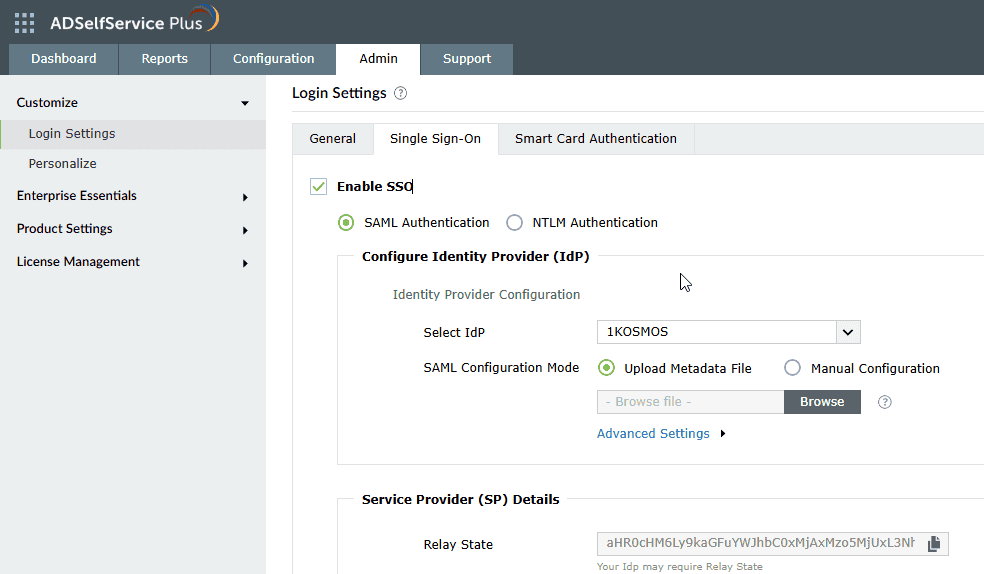Select SAML Authentication radio button

[346, 223]
